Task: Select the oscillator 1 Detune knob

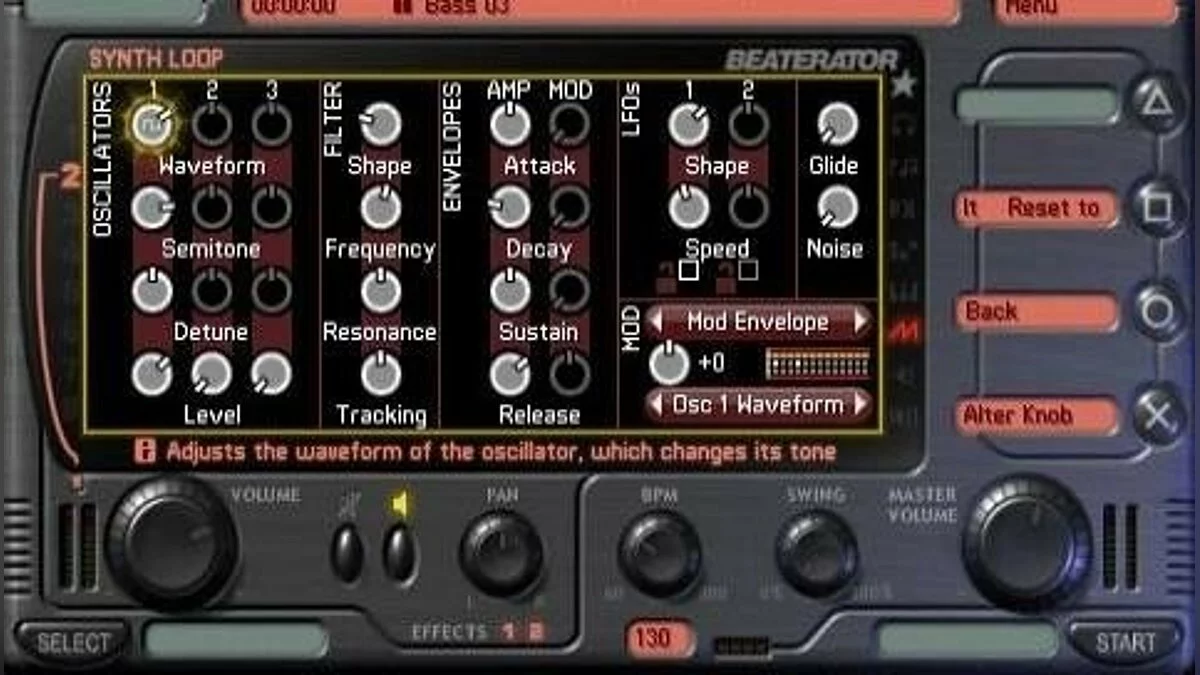Action: (x=152, y=291)
